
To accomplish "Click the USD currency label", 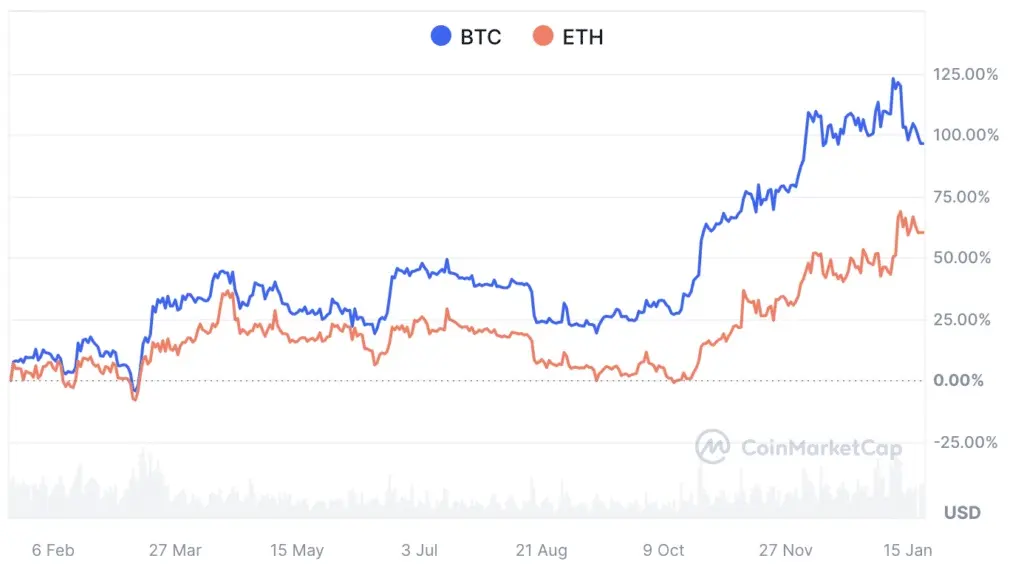I will 962,512.
